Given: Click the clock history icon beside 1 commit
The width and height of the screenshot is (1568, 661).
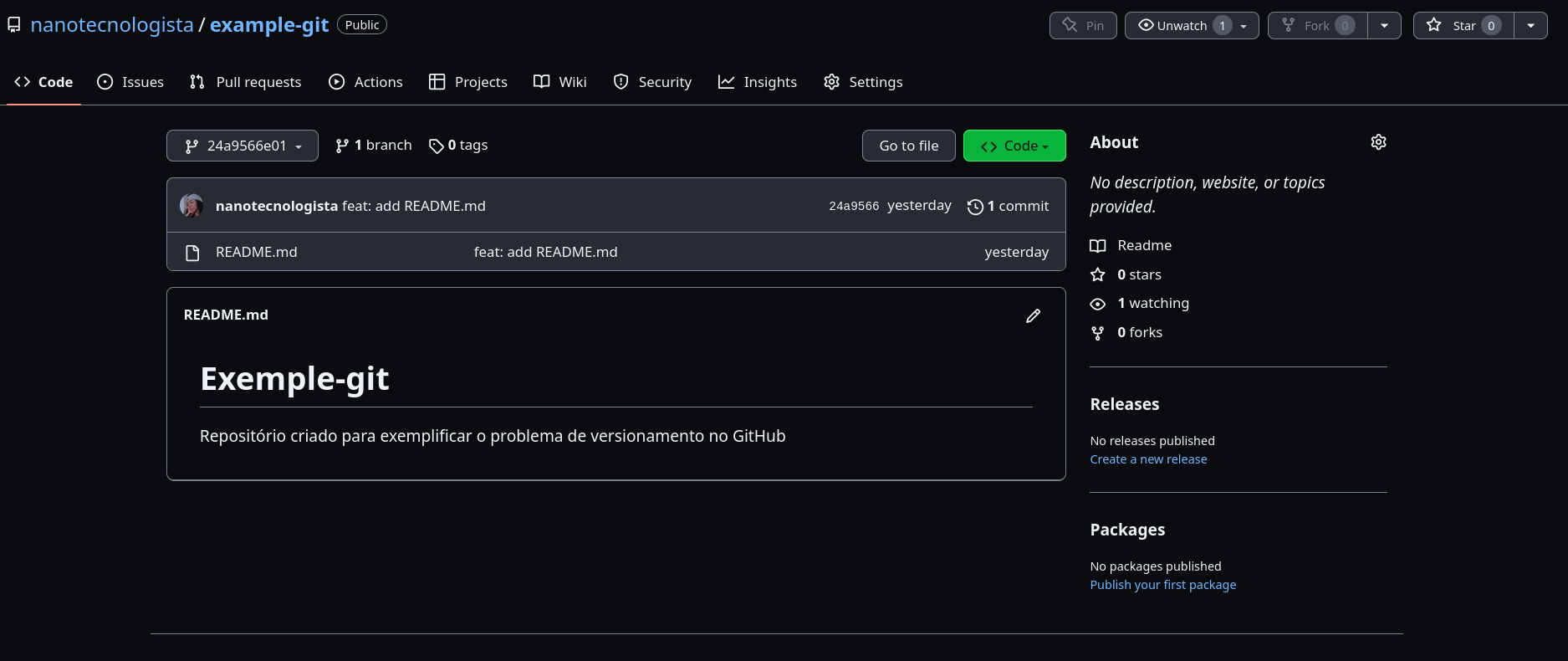Looking at the screenshot, I should 975,207.
